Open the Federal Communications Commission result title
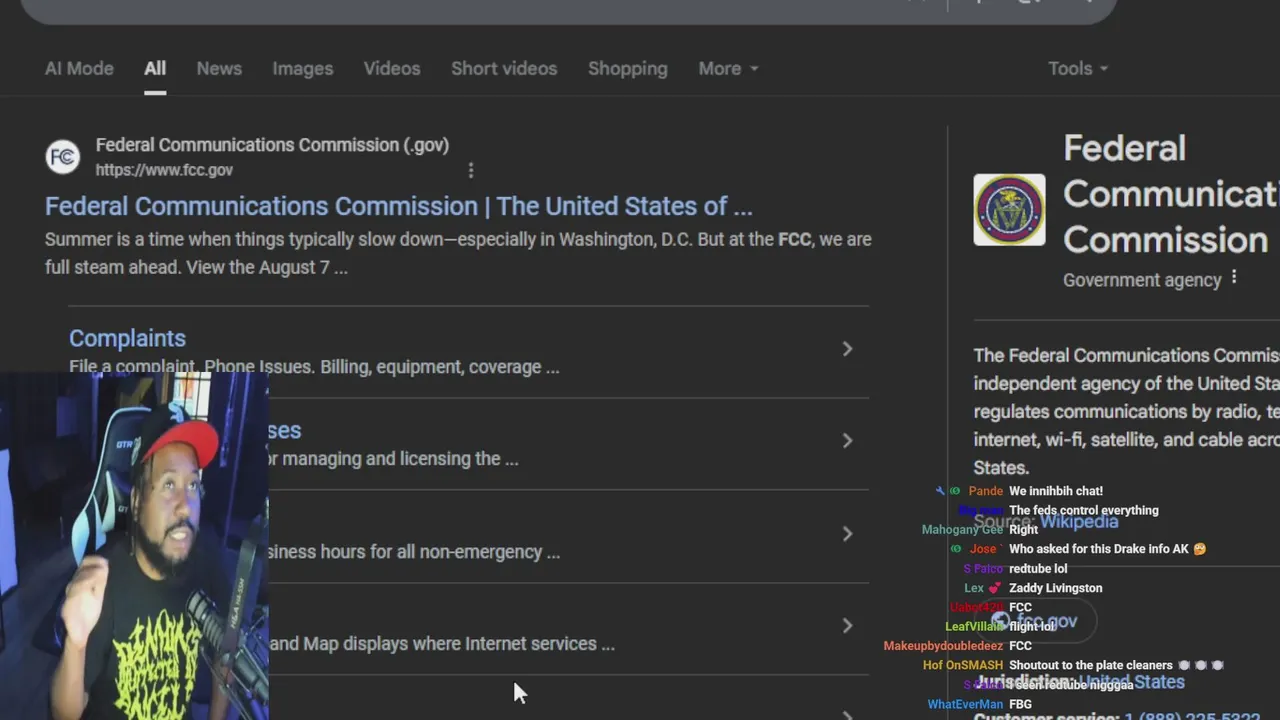Viewport: 1280px width, 720px height. coord(398,206)
